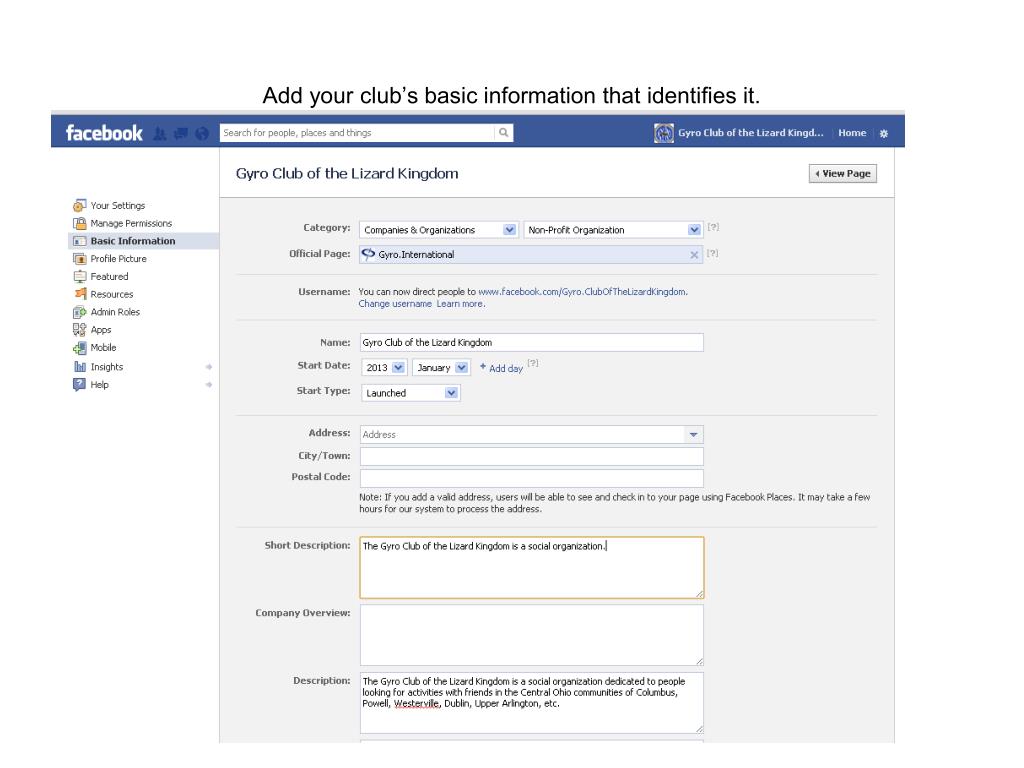Screen dimensions: 1024x768
Task: Click the Company Overview text area
Action: (x=532, y=635)
